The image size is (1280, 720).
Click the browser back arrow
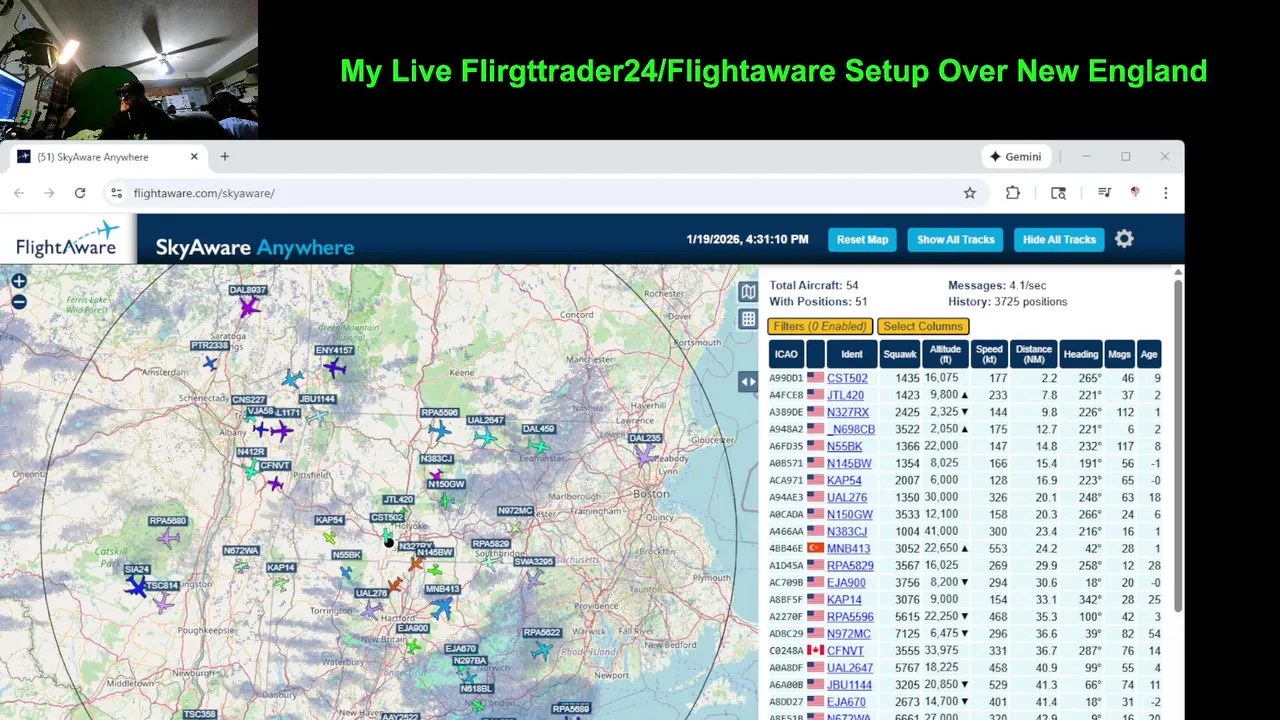click(x=20, y=193)
